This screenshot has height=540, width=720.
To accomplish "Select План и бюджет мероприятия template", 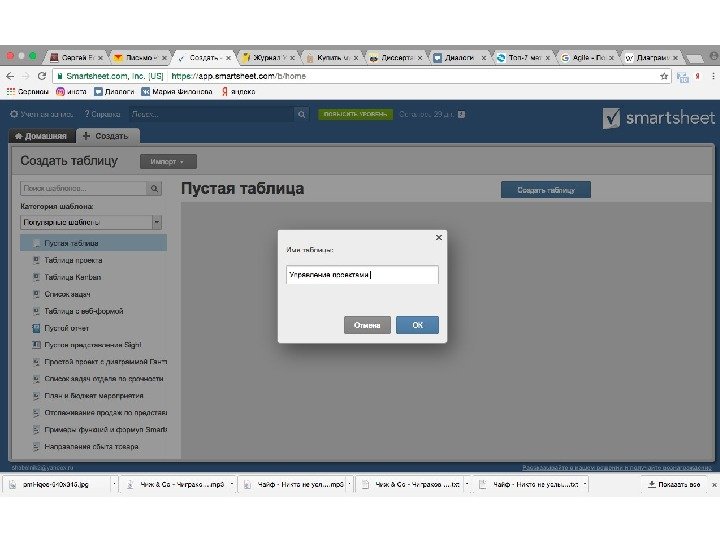I will tap(93, 396).
